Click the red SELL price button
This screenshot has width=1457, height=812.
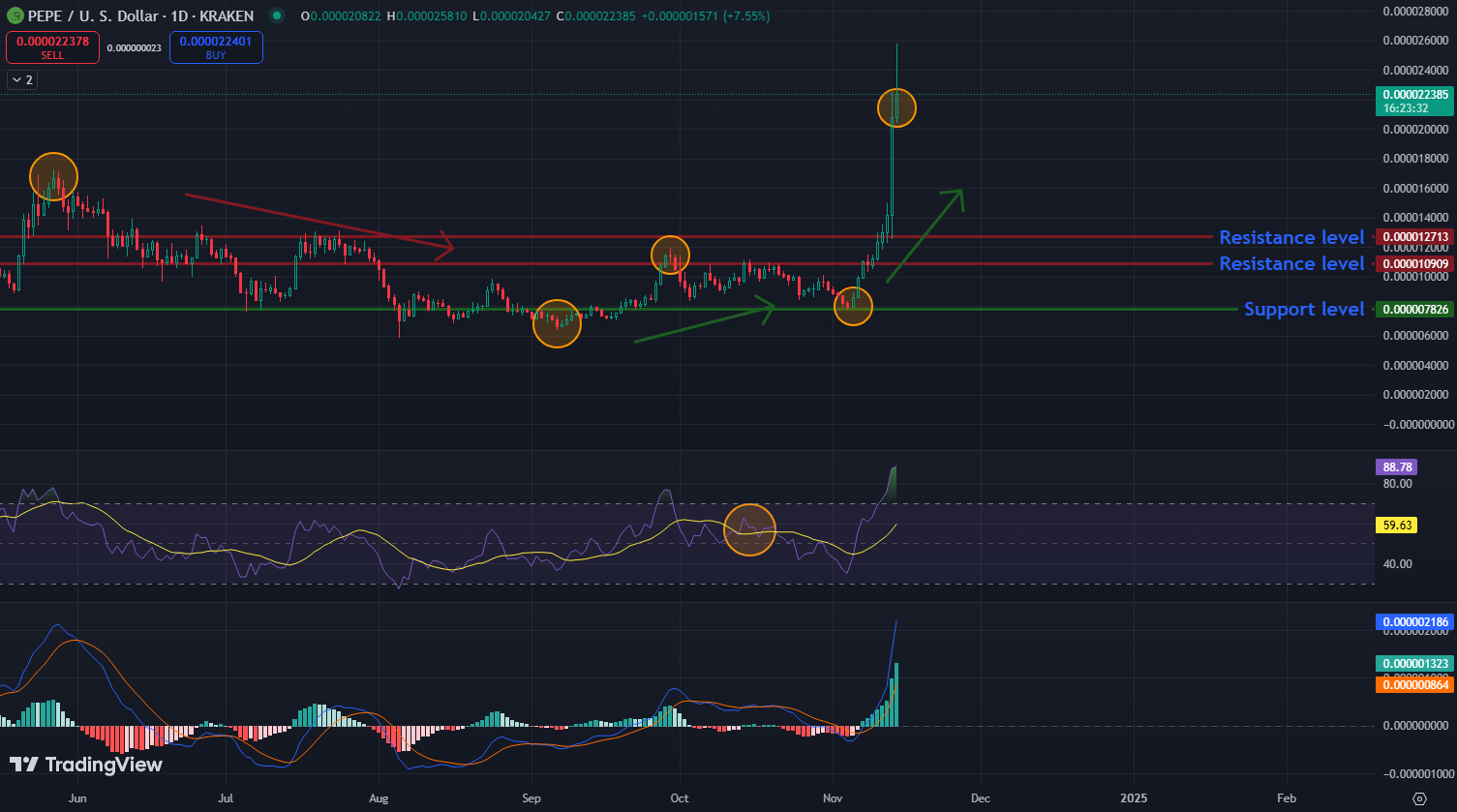pyautogui.click(x=52, y=47)
